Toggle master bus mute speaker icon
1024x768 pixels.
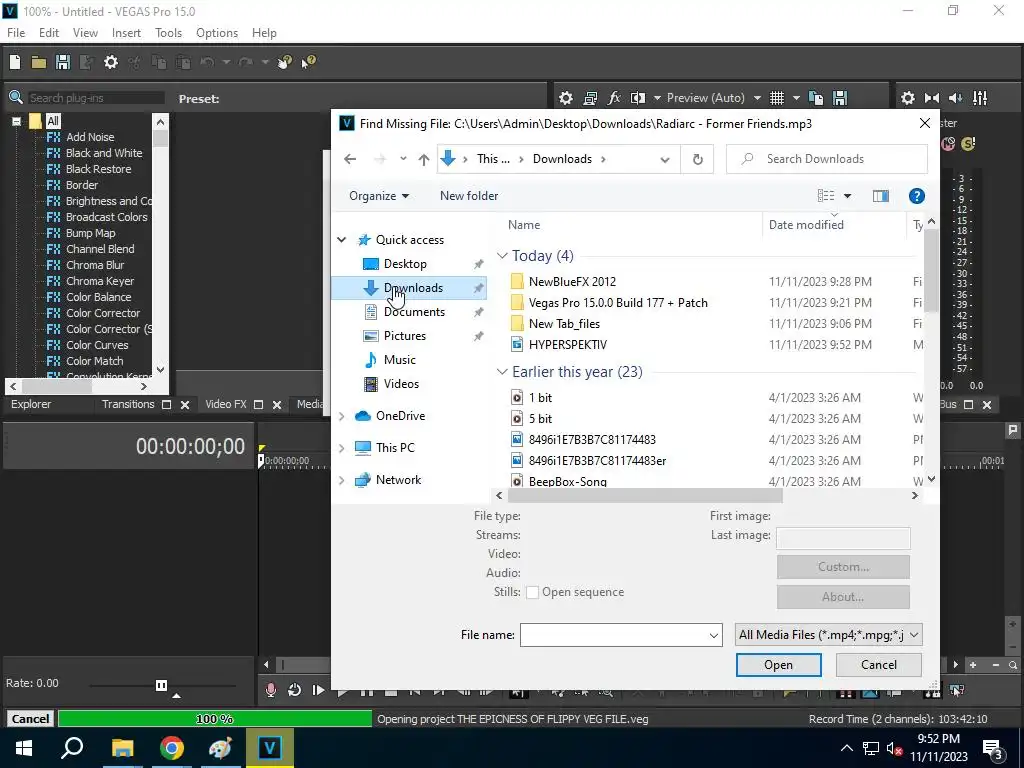[955, 98]
